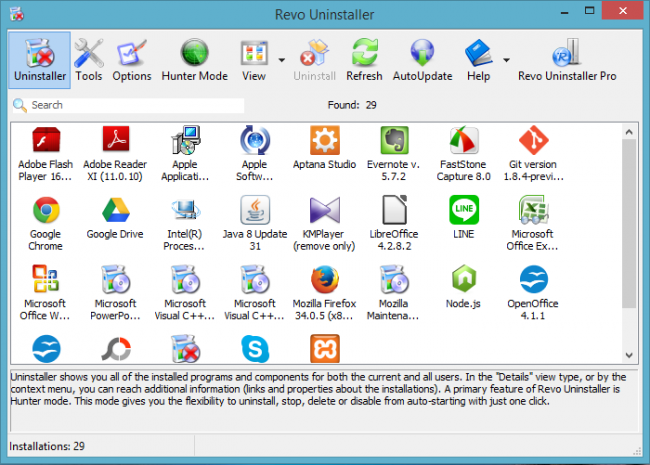Click the scroll up arrow

[629, 132]
